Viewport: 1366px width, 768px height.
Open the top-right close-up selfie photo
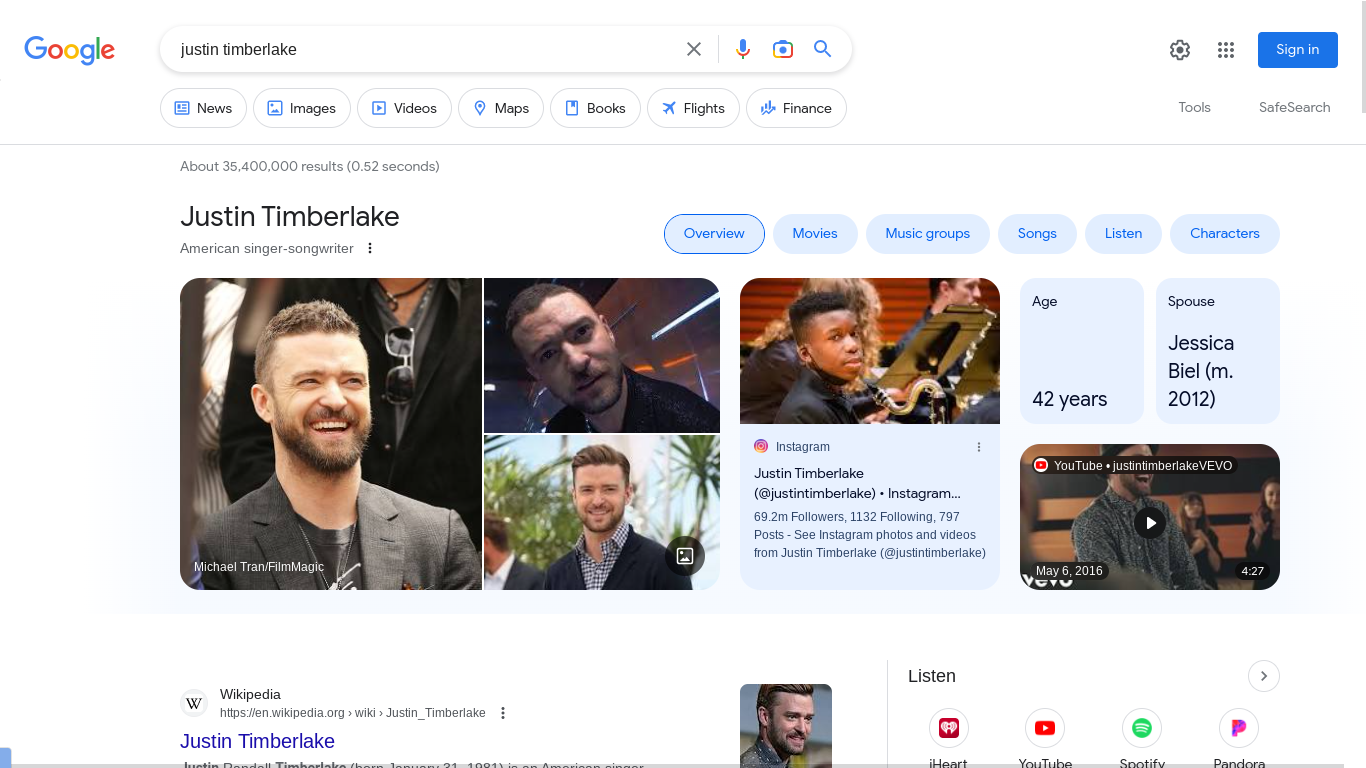point(602,355)
